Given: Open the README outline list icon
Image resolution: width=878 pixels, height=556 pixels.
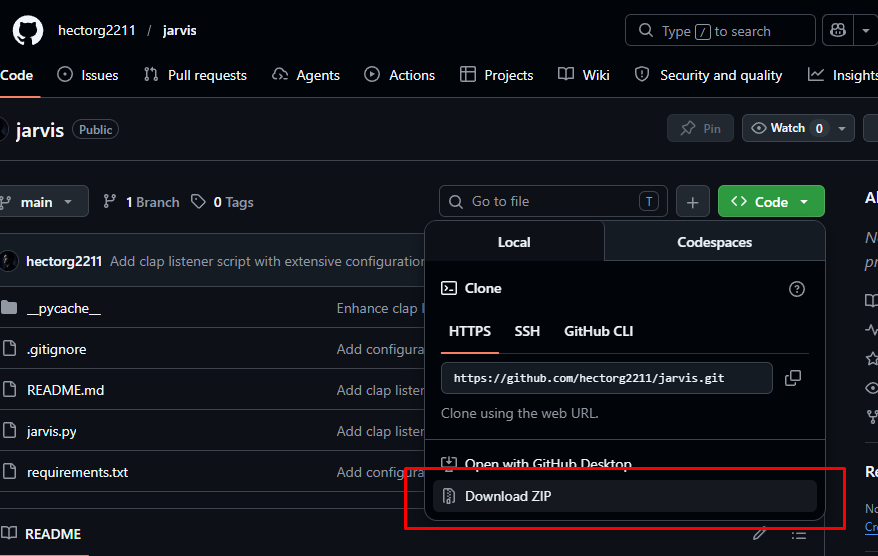Looking at the screenshot, I should [799, 536].
